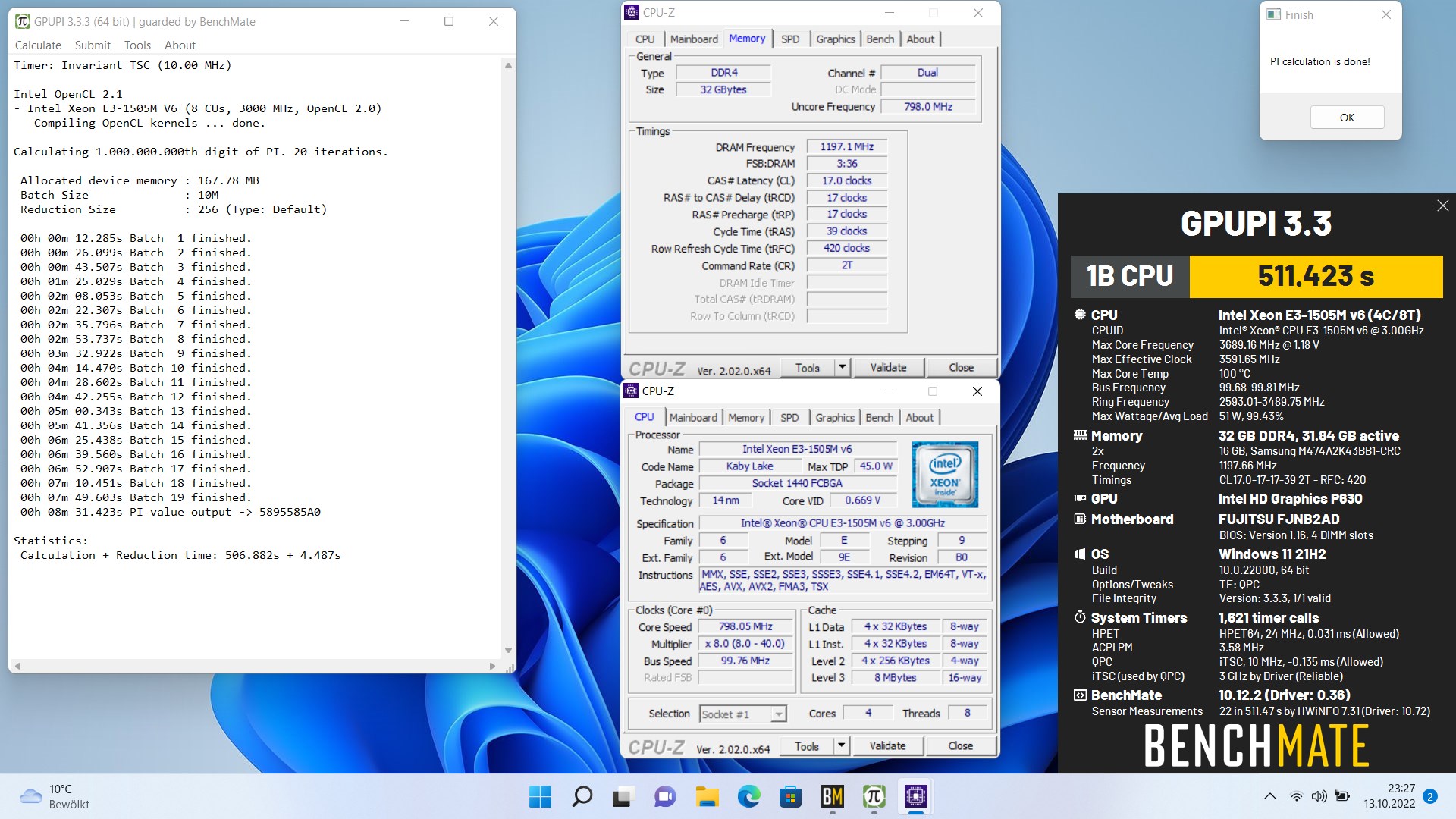Viewport: 1456px width, 819px height.
Task: Switch lower CPU-Z to Memory tab
Action: click(x=746, y=417)
